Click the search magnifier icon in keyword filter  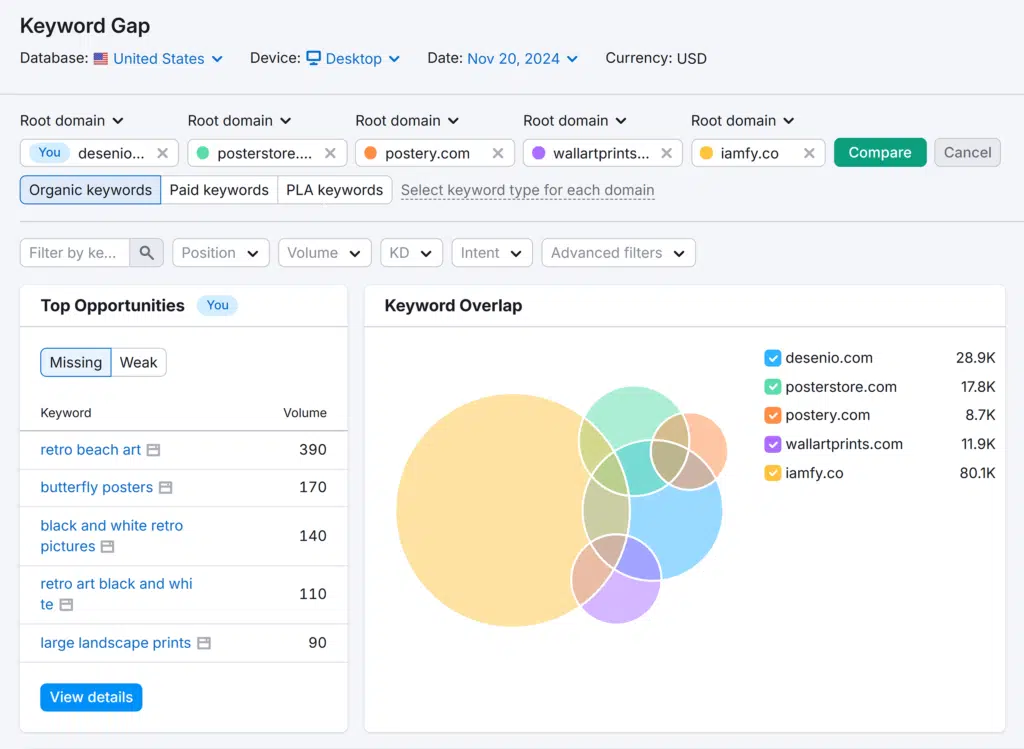click(146, 253)
